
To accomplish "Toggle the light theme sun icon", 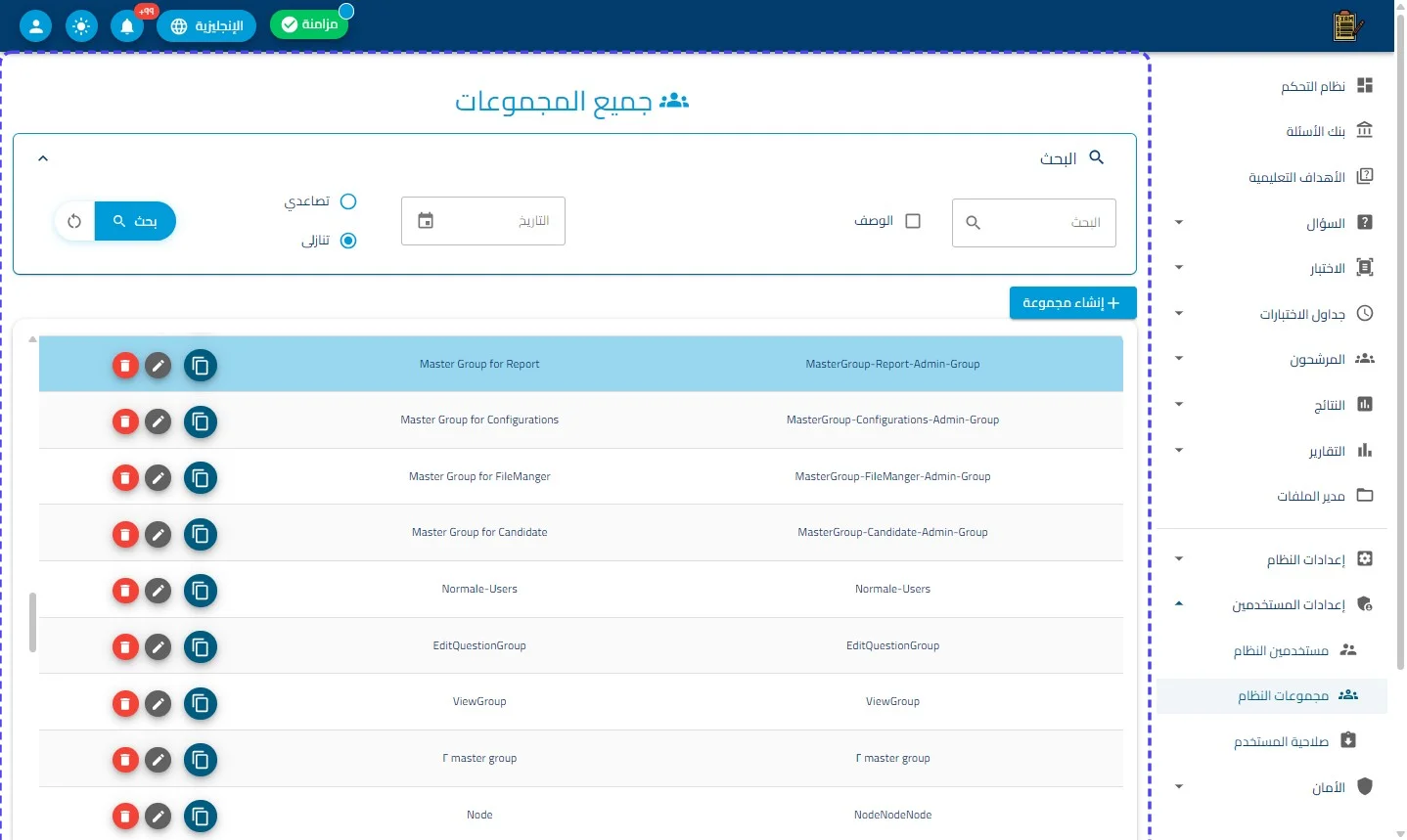I will coord(81,25).
